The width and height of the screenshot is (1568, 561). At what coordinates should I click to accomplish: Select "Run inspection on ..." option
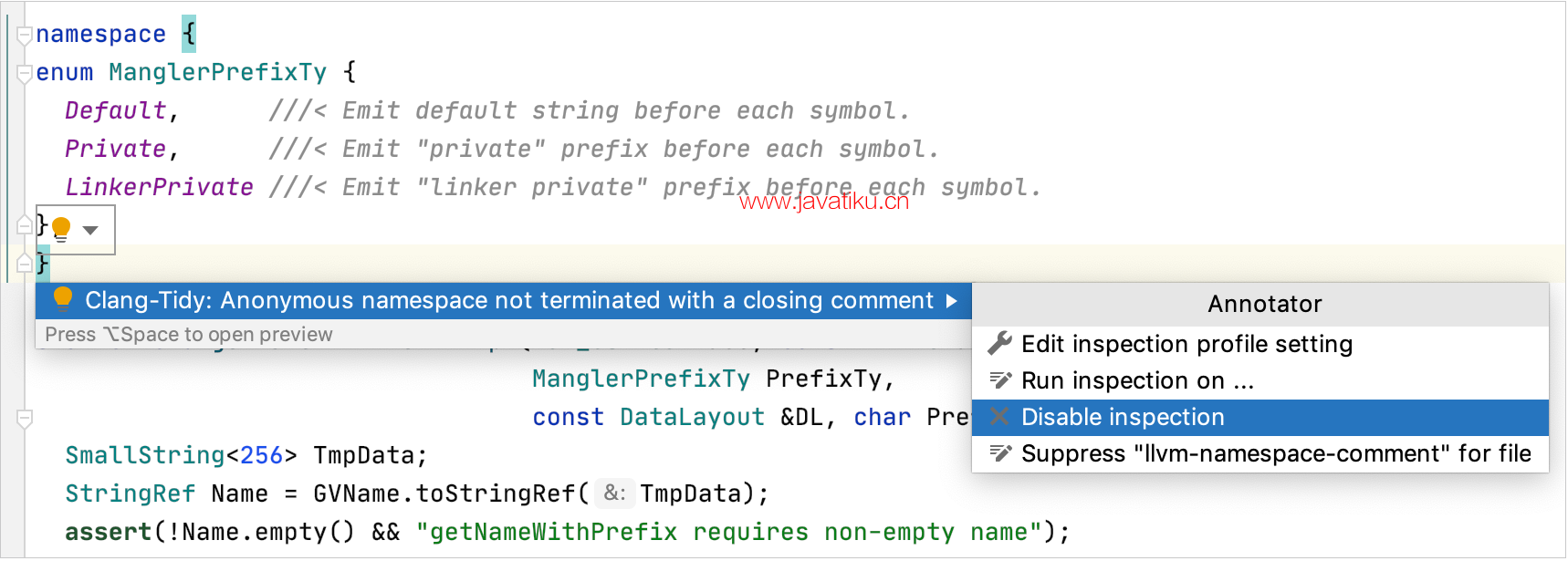[1137, 380]
